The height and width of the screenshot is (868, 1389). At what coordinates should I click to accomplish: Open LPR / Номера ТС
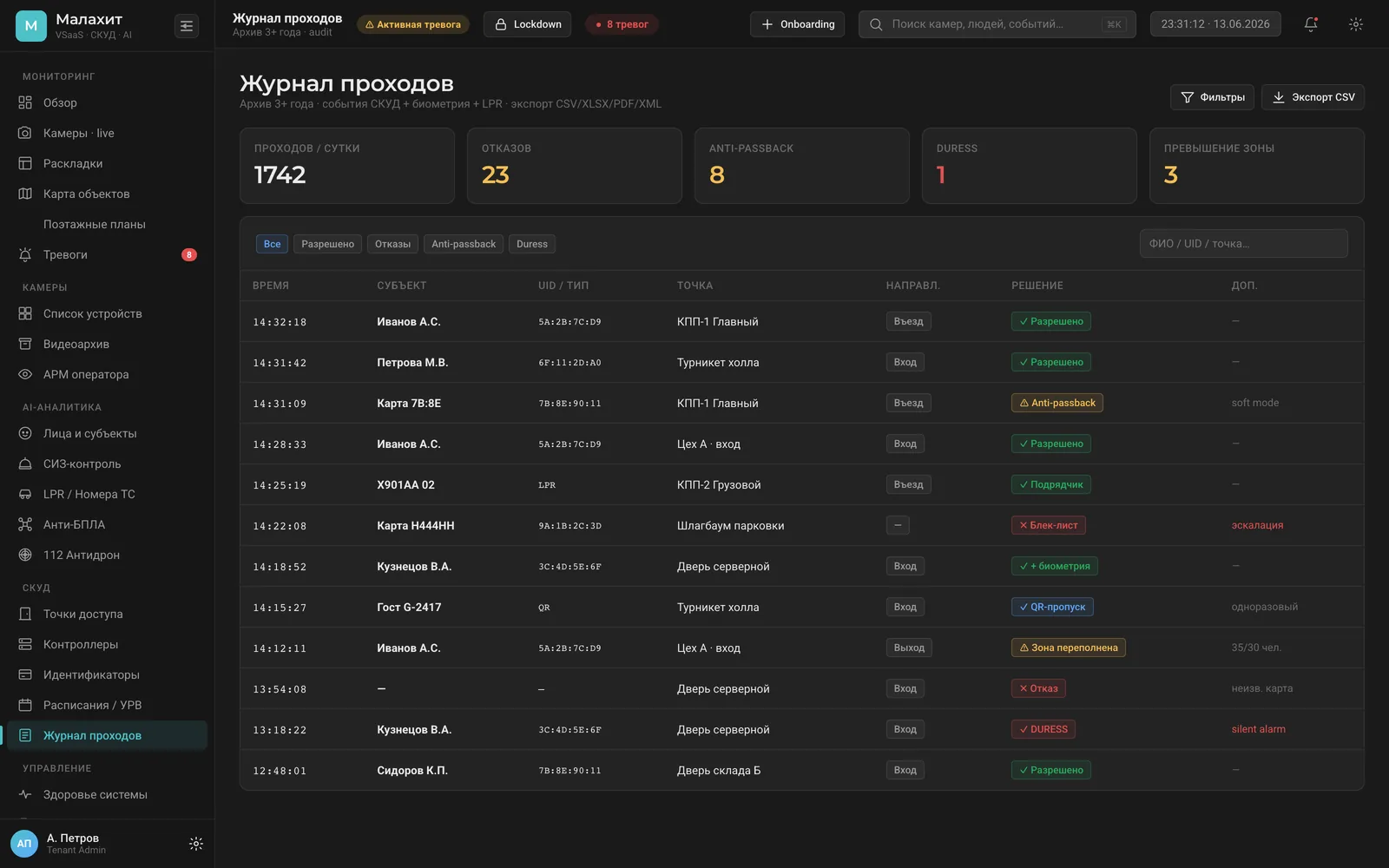(107, 494)
